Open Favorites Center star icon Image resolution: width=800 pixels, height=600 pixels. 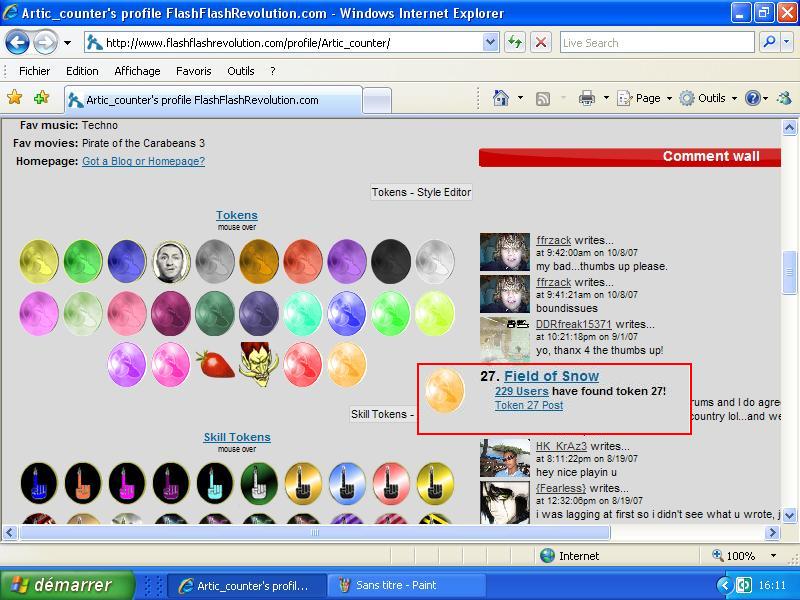point(15,97)
